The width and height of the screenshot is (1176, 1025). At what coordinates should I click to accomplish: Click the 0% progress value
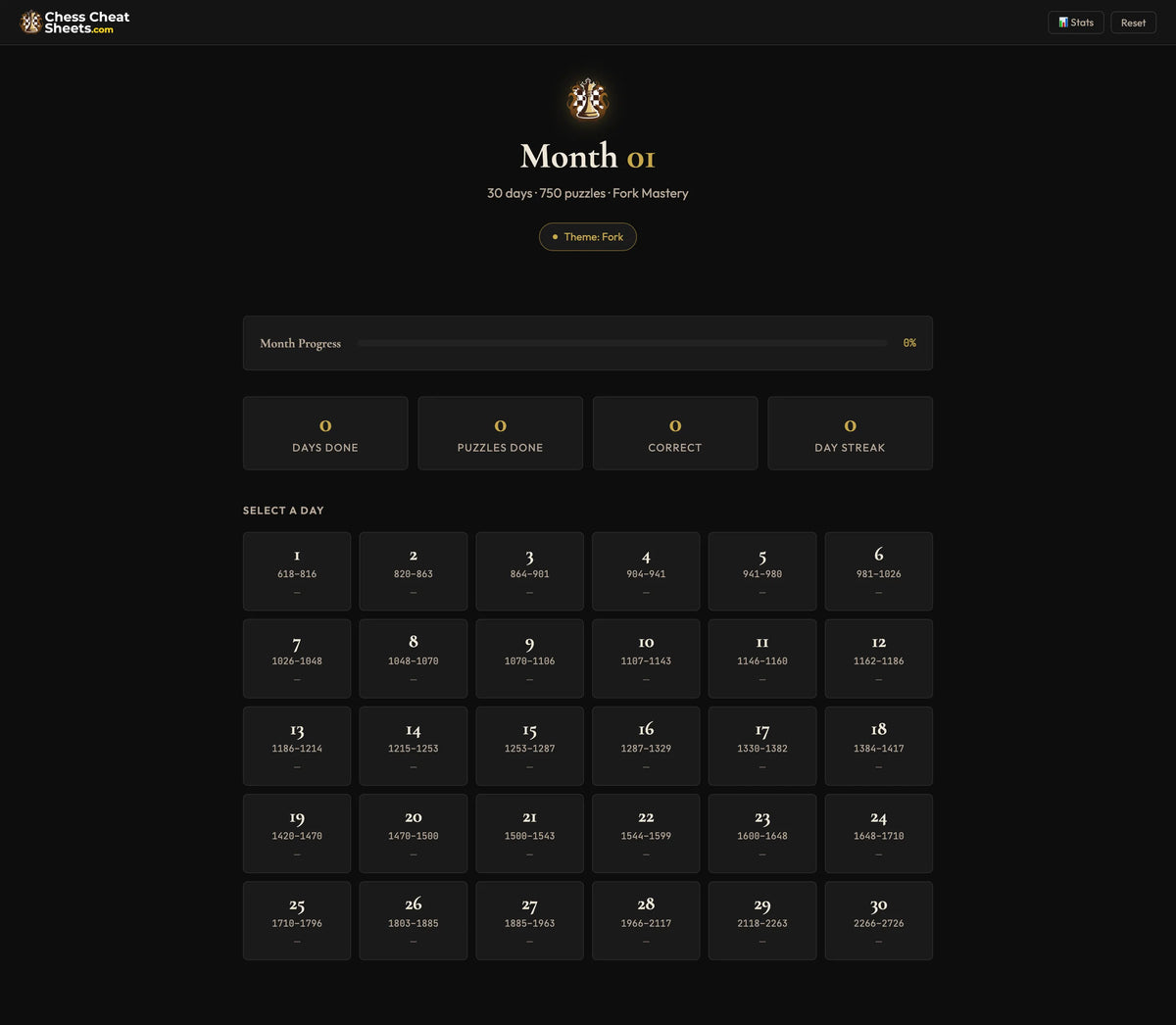pos(909,343)
